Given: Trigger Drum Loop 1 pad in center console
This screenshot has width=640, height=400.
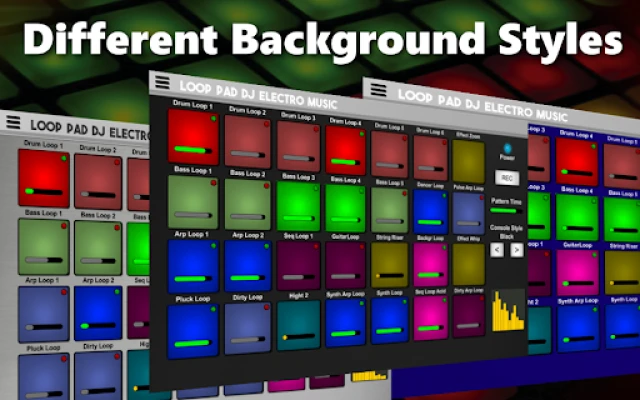Looking at the screenshot, I should [x=193, y=138].
